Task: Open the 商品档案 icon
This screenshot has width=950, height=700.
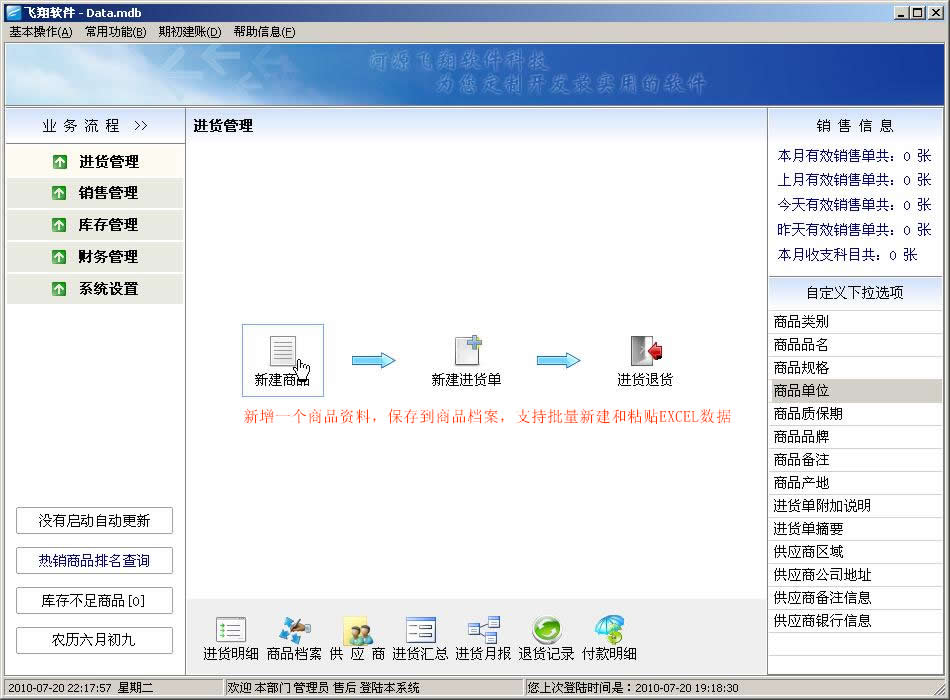Action: coord(294,630)
